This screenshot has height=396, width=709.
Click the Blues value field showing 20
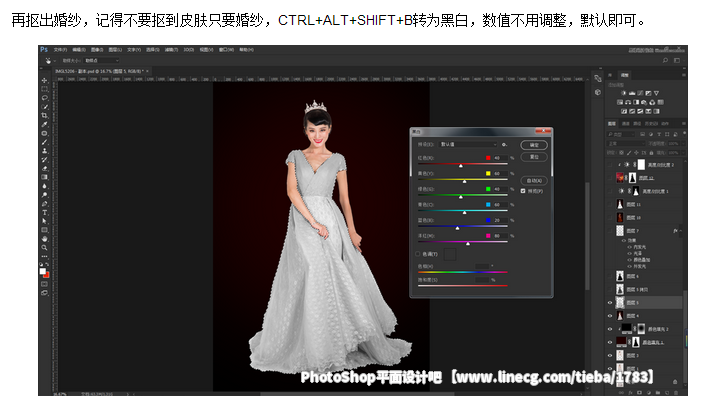pos(501,220)
